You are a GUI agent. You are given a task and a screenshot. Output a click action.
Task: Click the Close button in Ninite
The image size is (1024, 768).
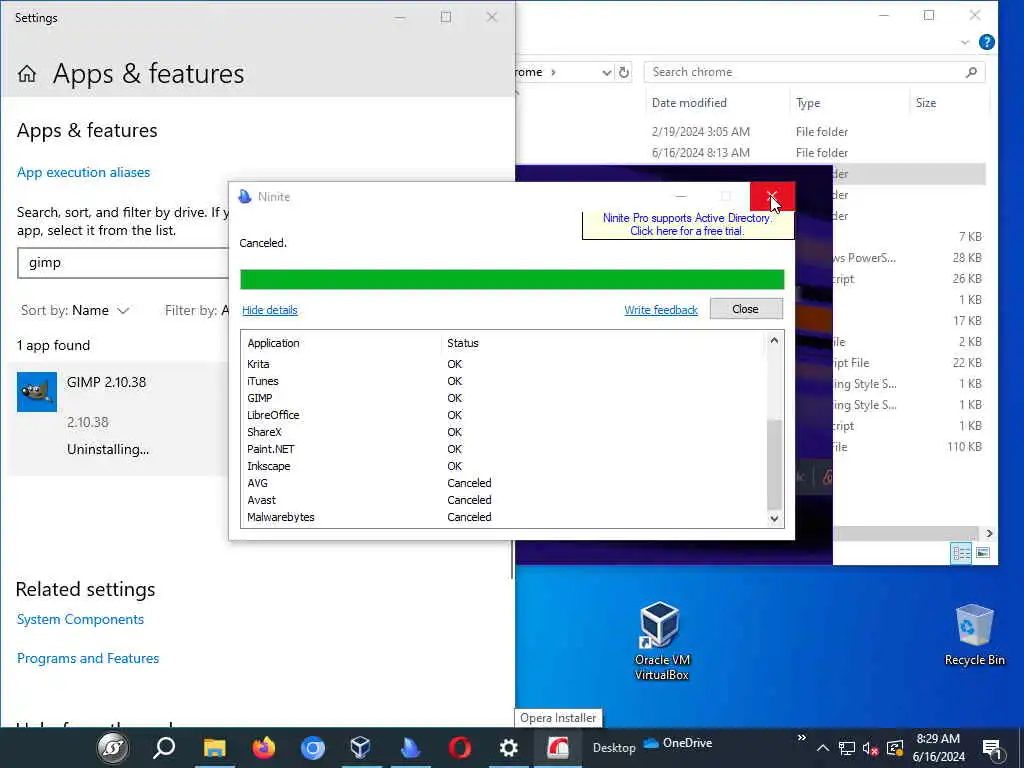click(x=746, y=309)
